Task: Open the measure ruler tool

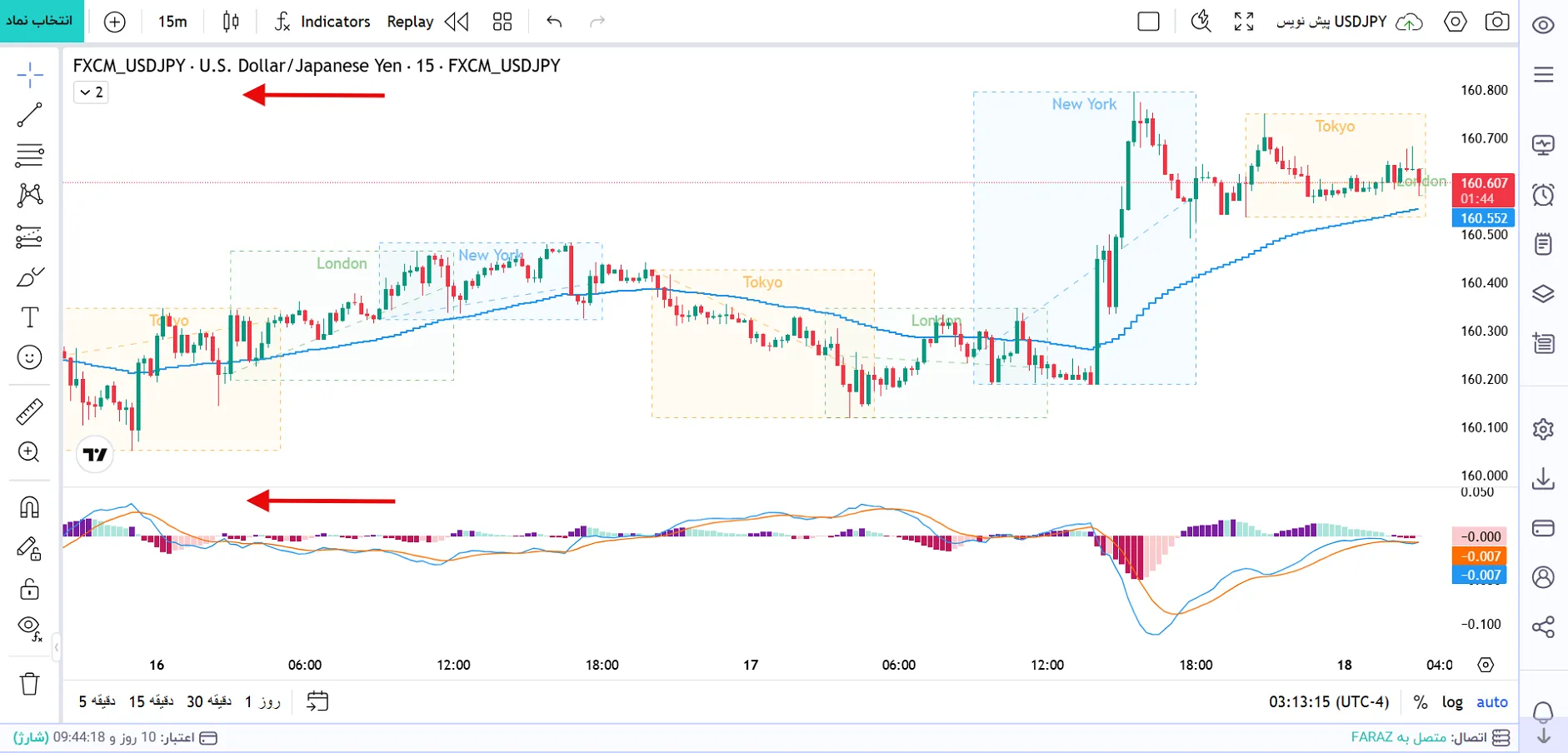Action: 30,412
